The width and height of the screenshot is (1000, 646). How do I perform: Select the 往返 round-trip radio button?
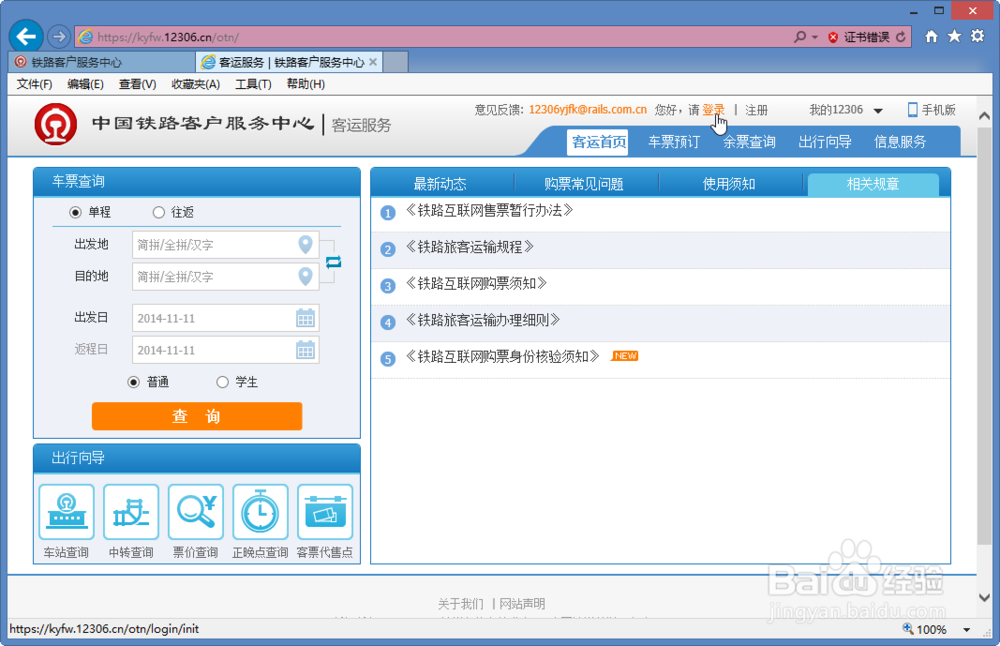(159, 212)
